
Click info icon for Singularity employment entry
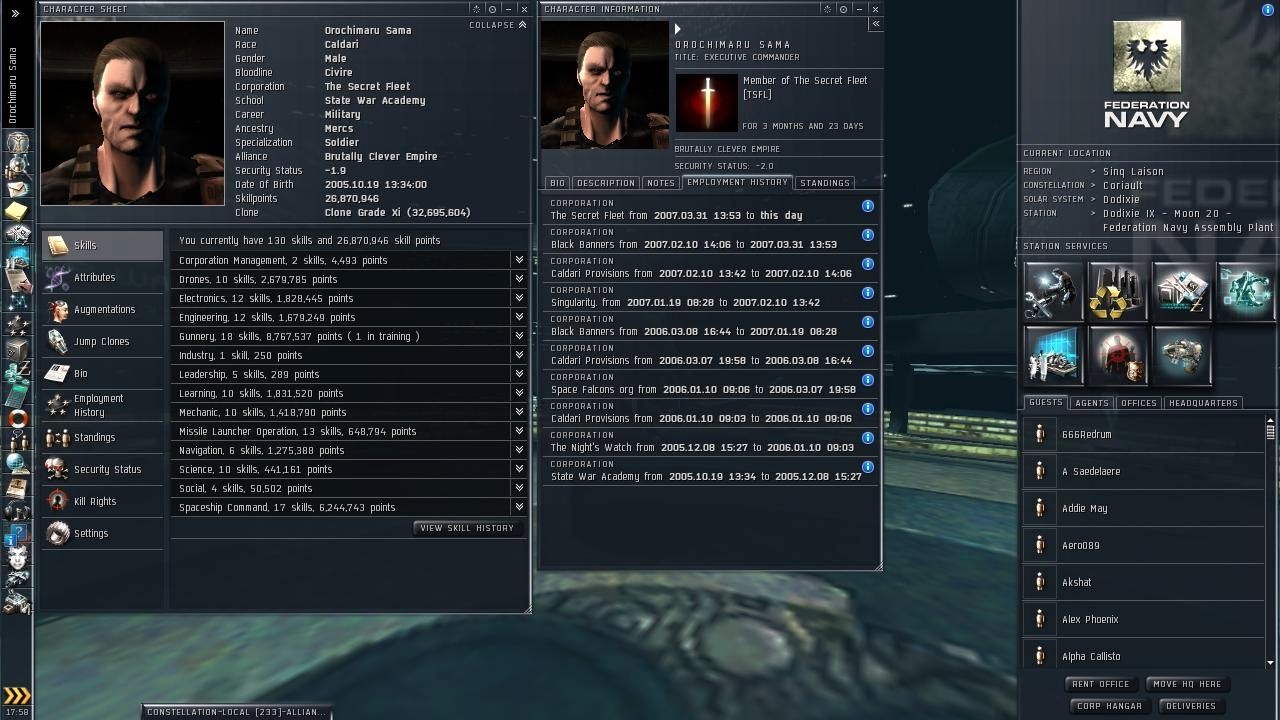pos(868,293)
